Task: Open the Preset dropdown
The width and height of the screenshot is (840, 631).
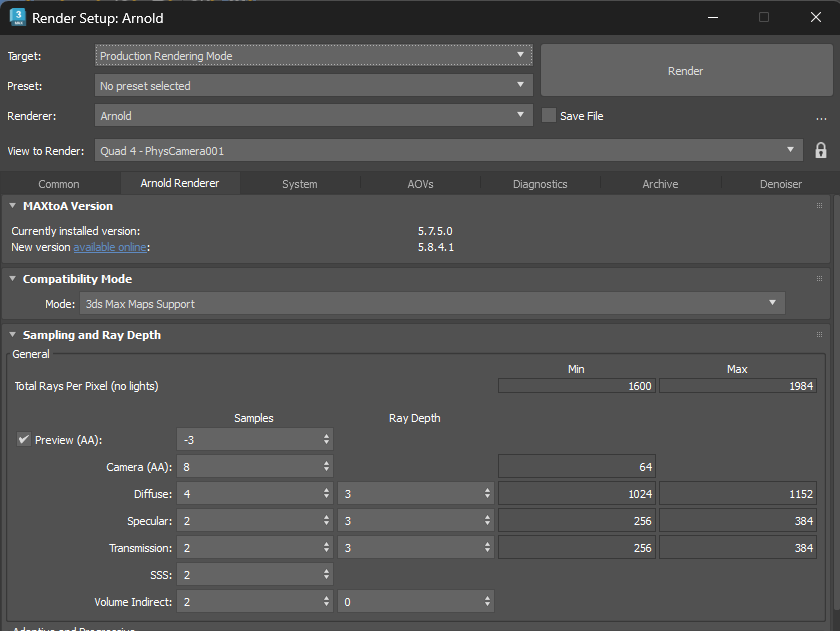Action: point(314,85)
